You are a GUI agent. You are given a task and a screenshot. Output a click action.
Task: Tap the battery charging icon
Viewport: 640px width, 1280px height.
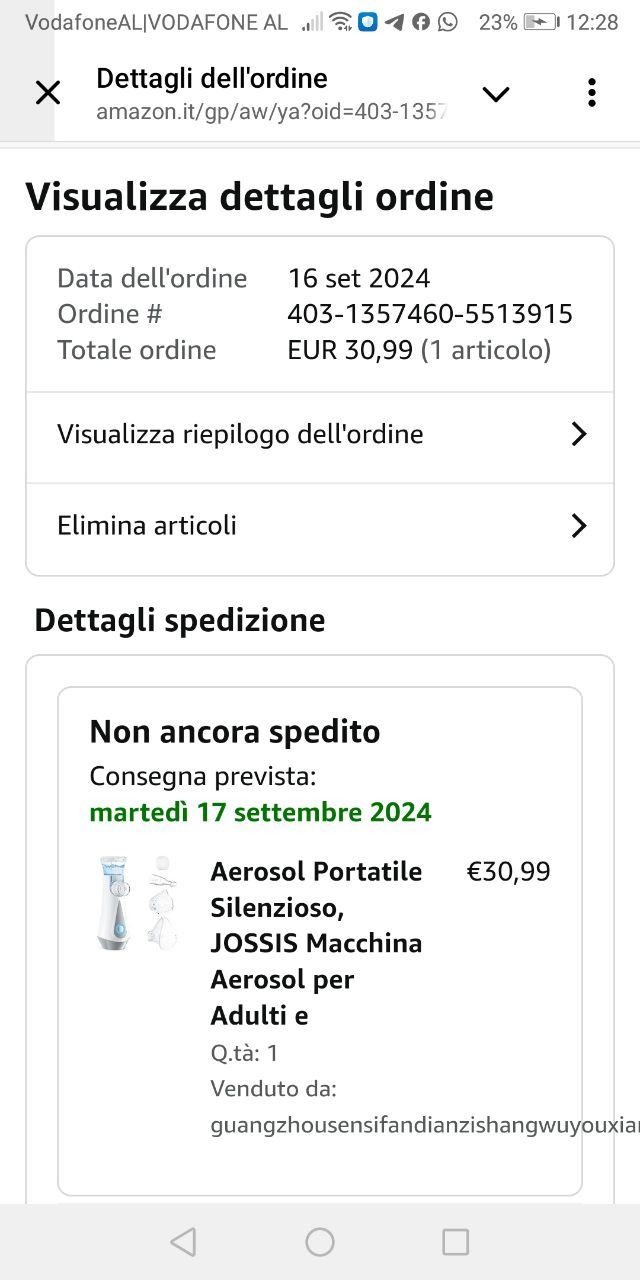[541, 22]
